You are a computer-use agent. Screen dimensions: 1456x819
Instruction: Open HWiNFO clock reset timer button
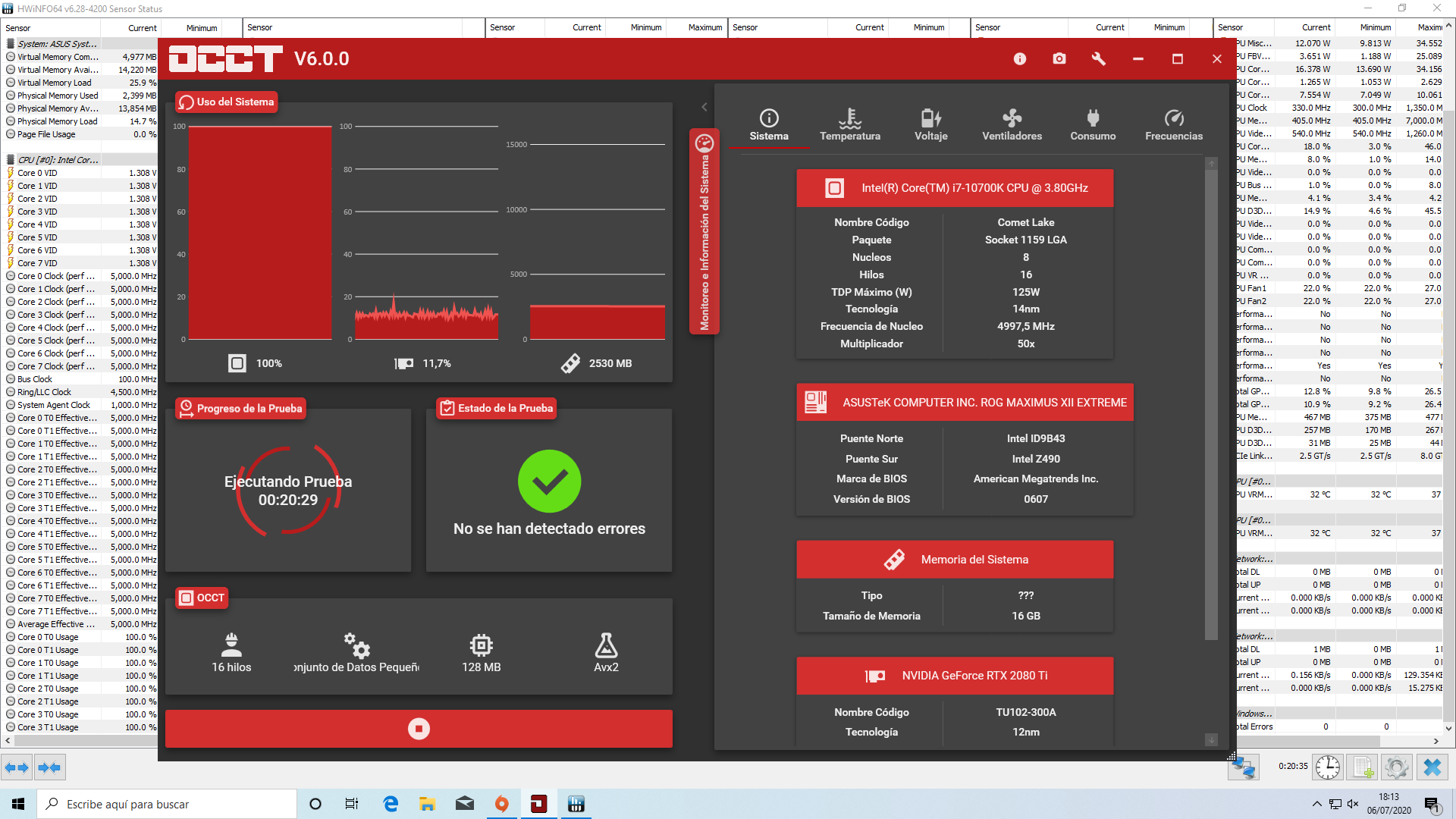tap(1327, 767)
